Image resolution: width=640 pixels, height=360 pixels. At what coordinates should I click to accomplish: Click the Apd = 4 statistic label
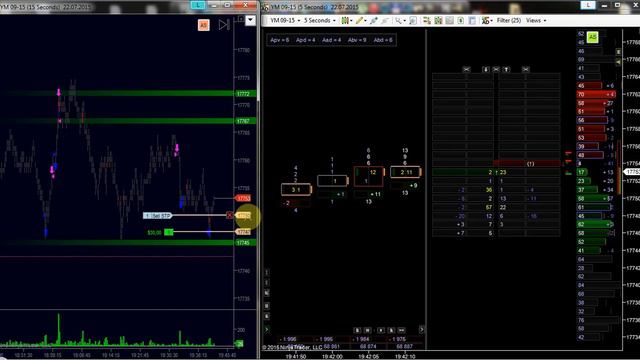point(306,40)
